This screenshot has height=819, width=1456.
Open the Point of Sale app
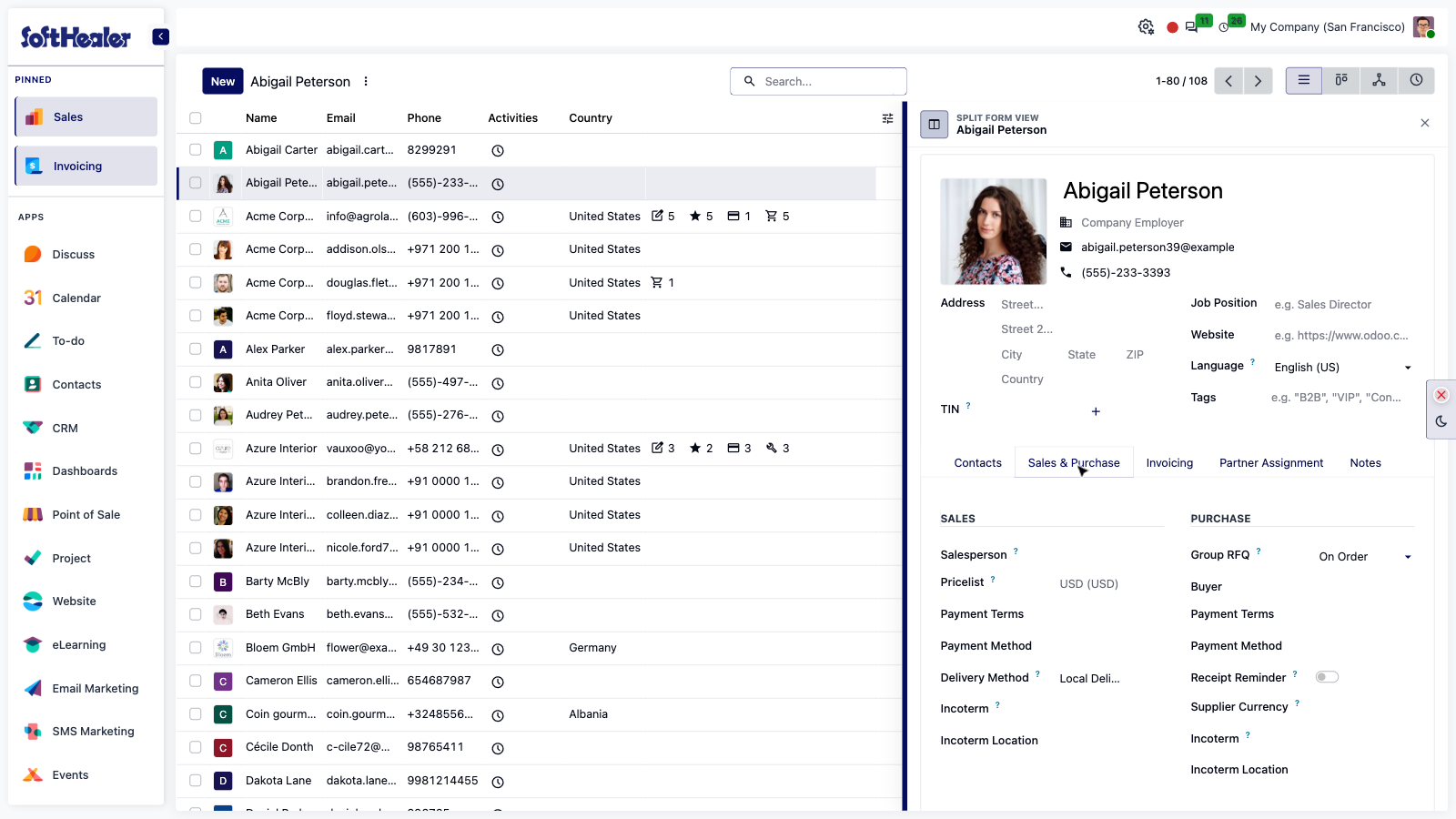86,514
